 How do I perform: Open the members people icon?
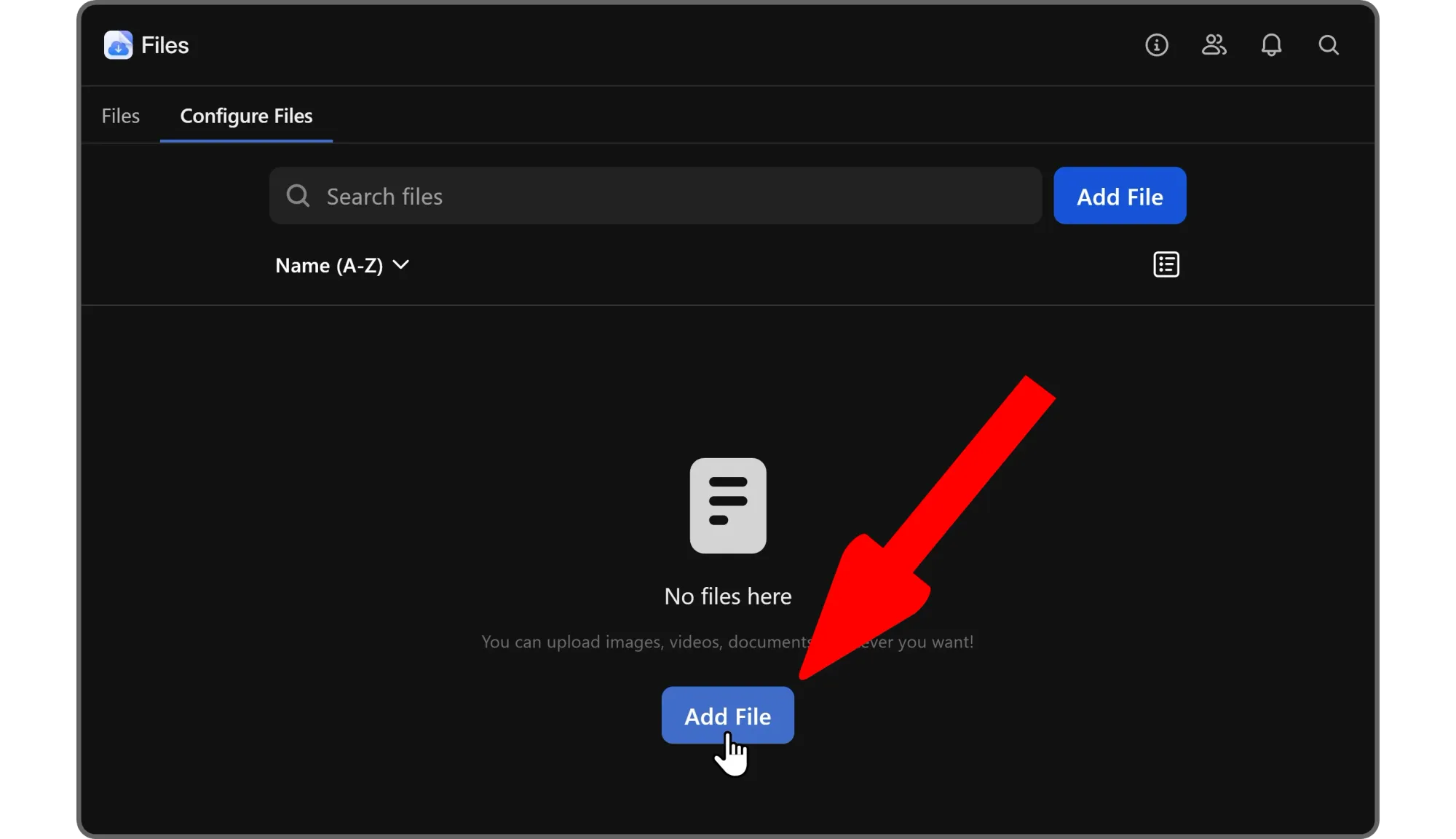1214,45
